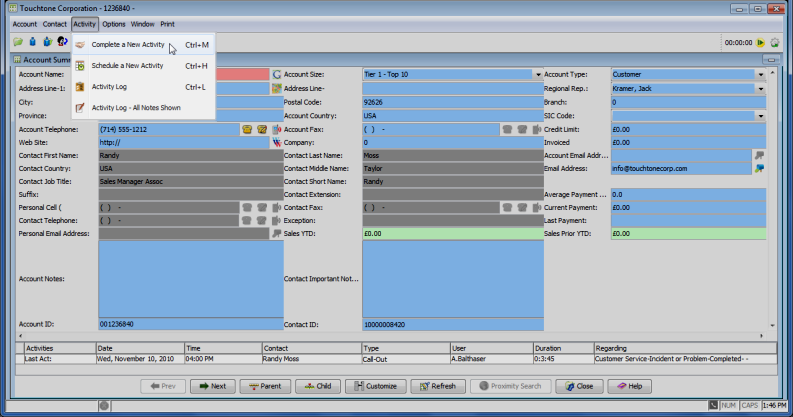Click the Contact Important Notes text area
Viewport: 793px width, 417px height.
[453, 279]
